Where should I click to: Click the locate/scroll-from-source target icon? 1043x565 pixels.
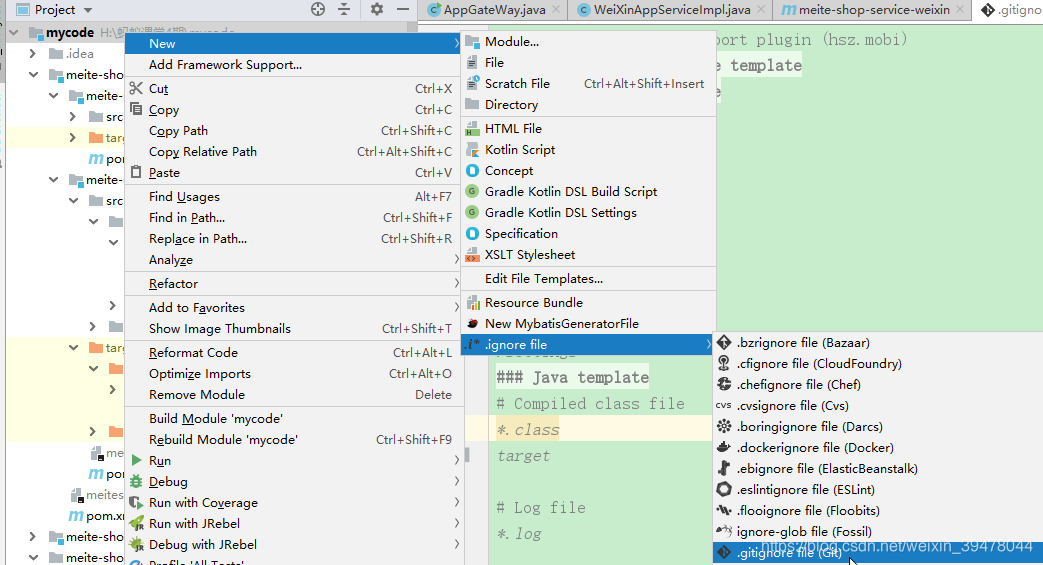pos(318,9)
